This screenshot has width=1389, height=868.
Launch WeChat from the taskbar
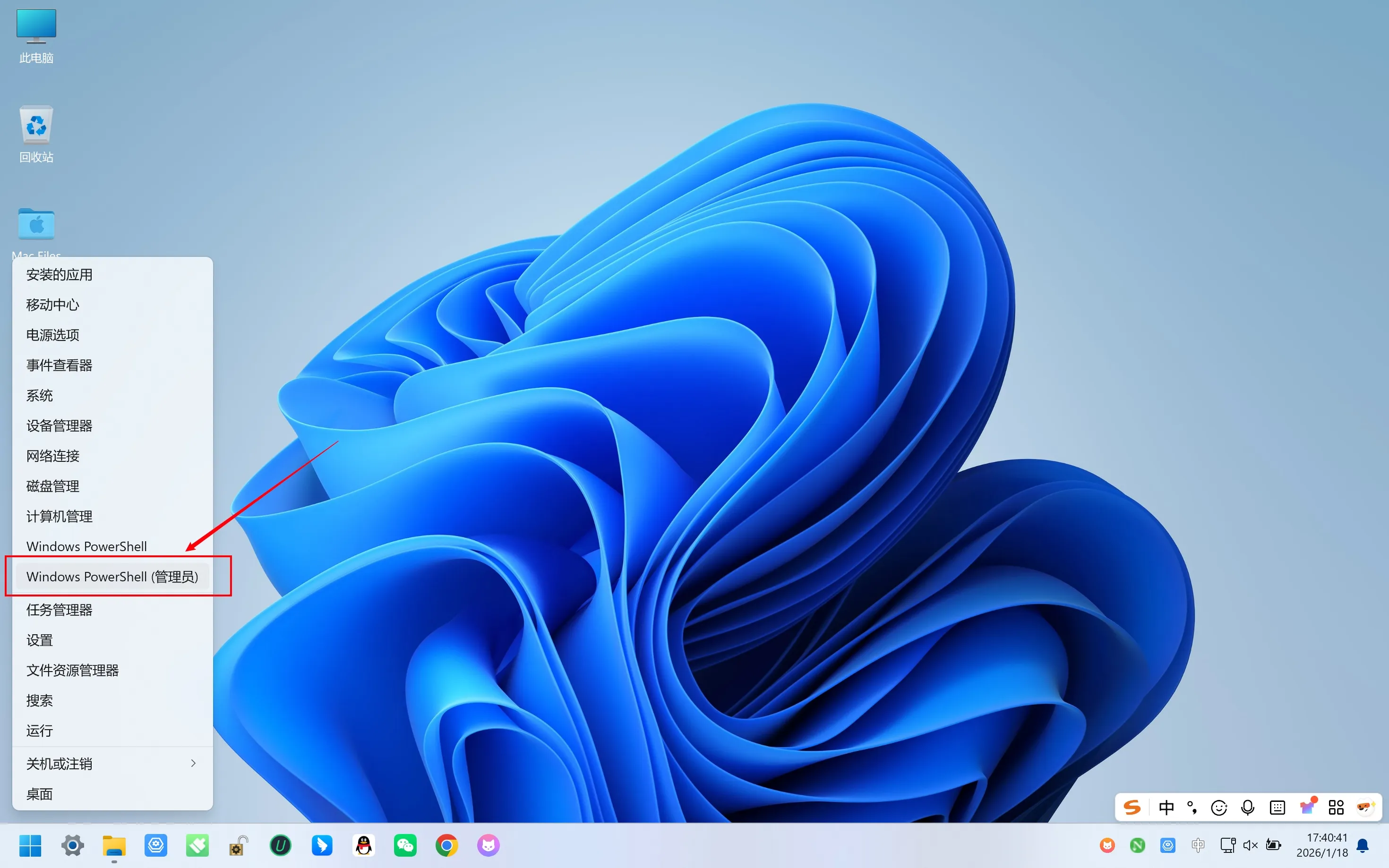pos(405,845)
